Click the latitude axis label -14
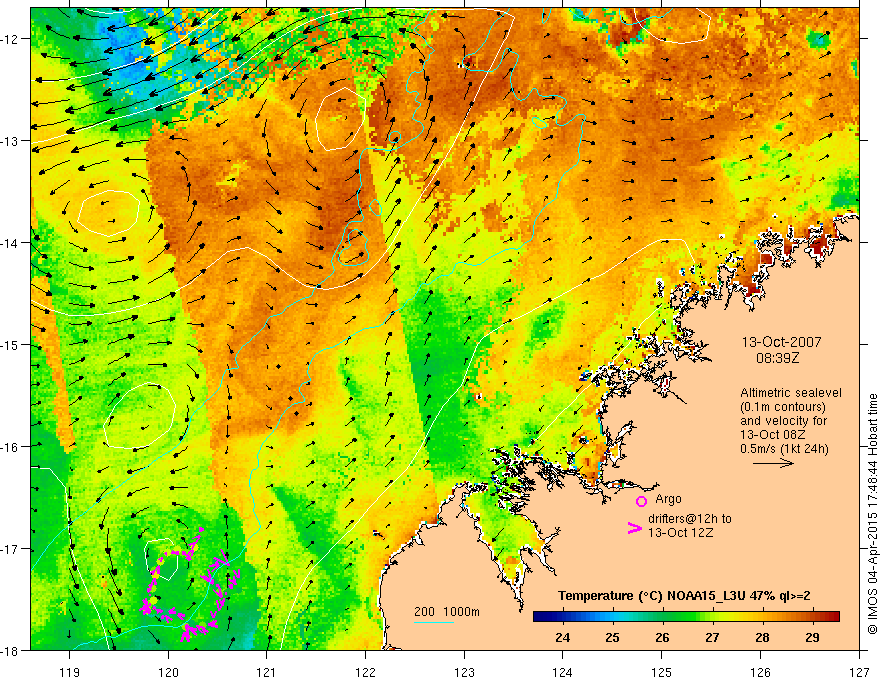The image size is (880, 680). [x=9, y=243]
